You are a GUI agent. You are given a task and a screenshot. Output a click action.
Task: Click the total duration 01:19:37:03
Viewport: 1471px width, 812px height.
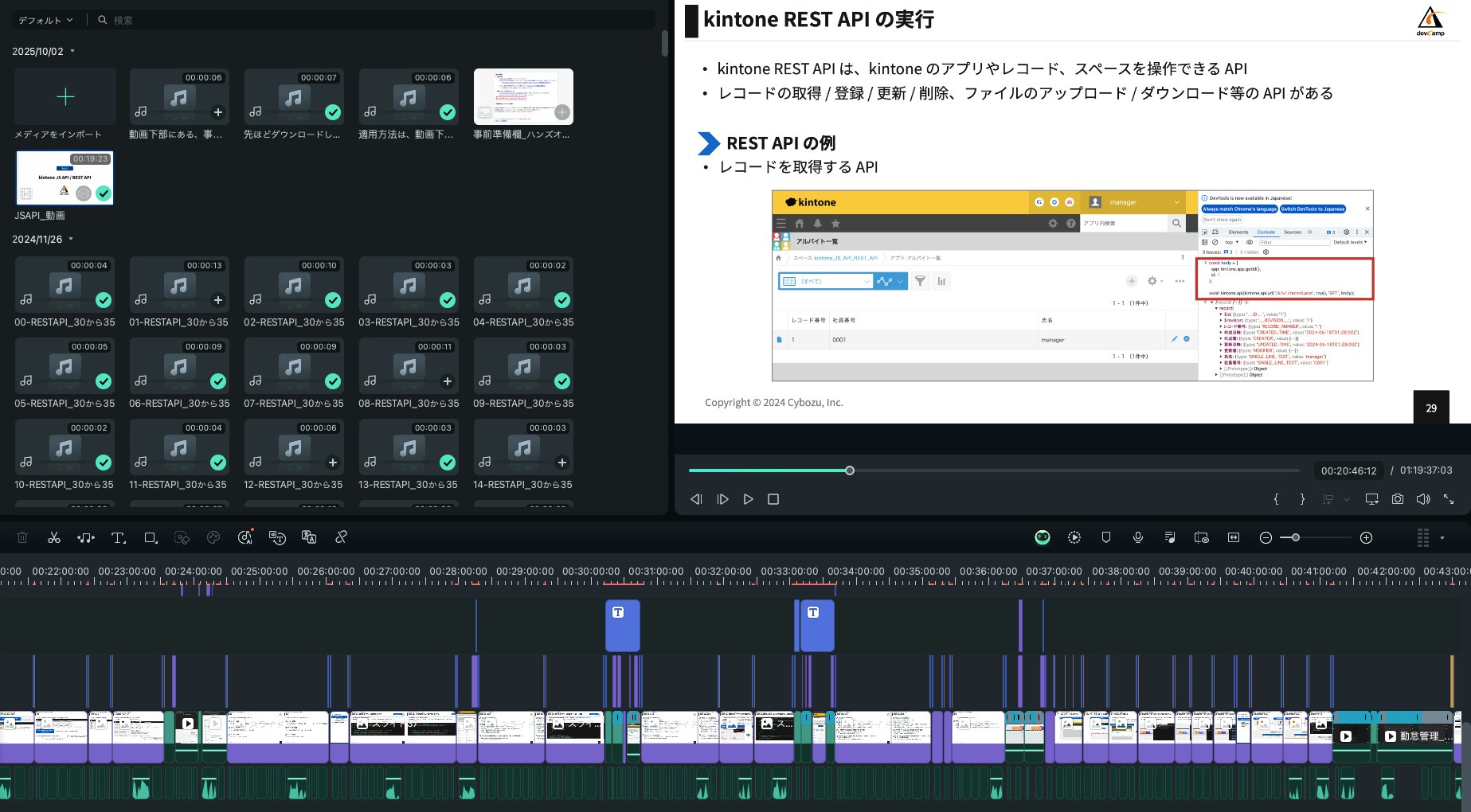click(x=1426, y=470)
